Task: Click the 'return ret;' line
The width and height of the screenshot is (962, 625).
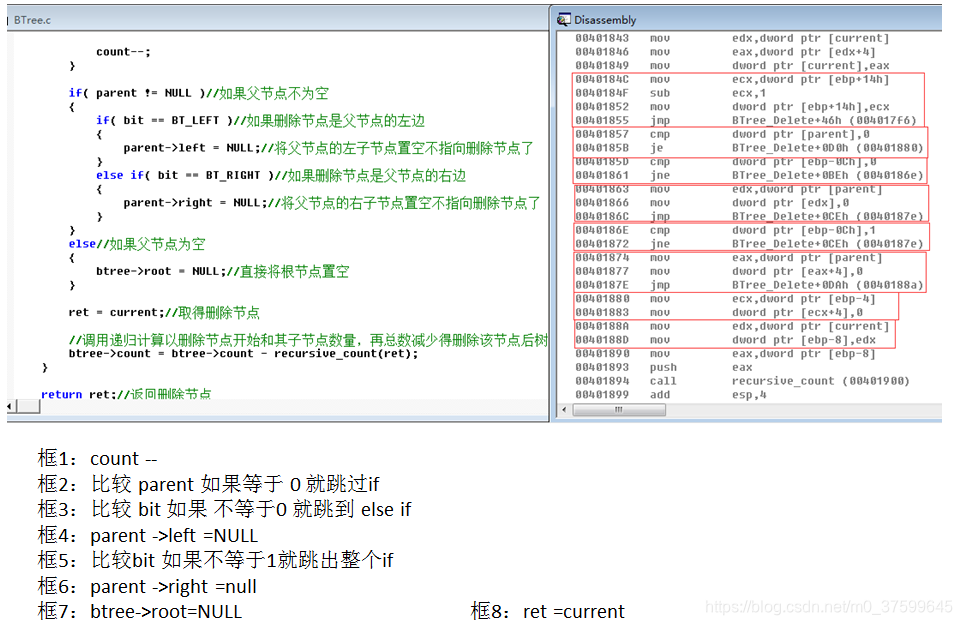Action: [126, 394]
